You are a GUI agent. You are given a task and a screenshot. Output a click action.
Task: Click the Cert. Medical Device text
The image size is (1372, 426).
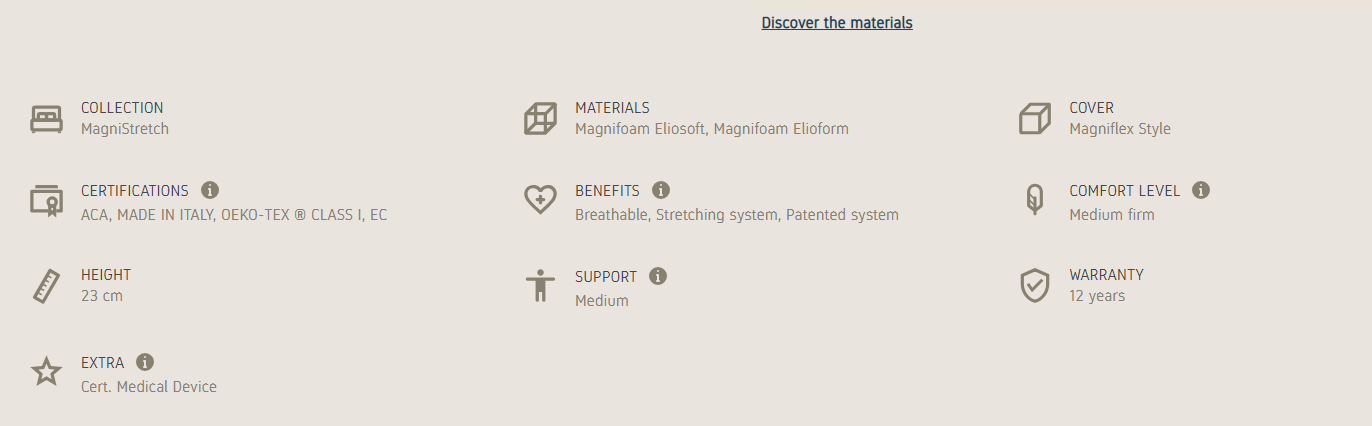click(x=149, y=387)
